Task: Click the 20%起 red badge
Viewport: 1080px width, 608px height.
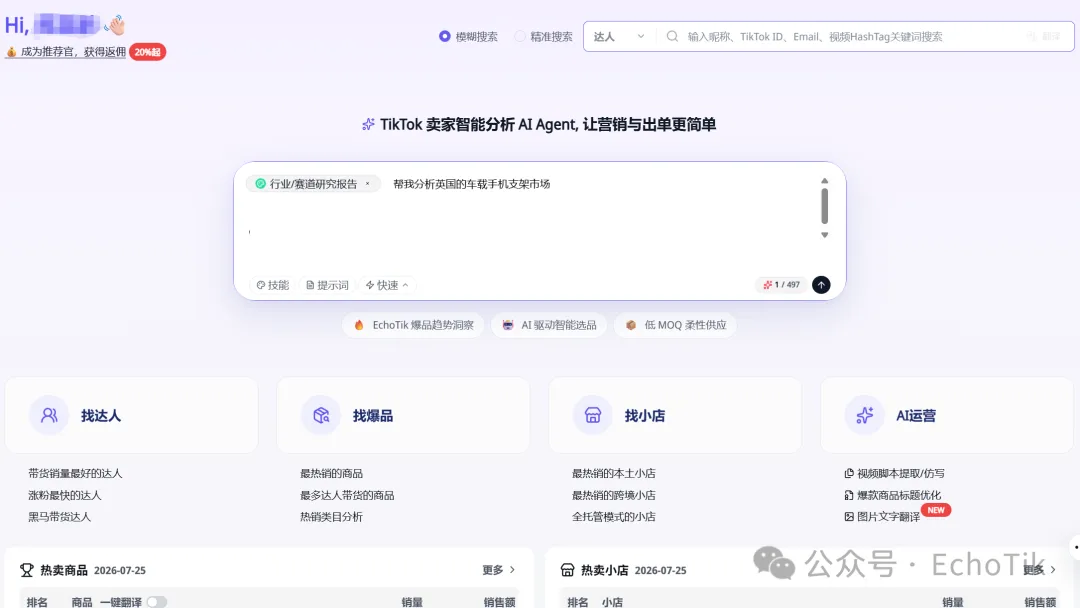Action: [147, 52]
